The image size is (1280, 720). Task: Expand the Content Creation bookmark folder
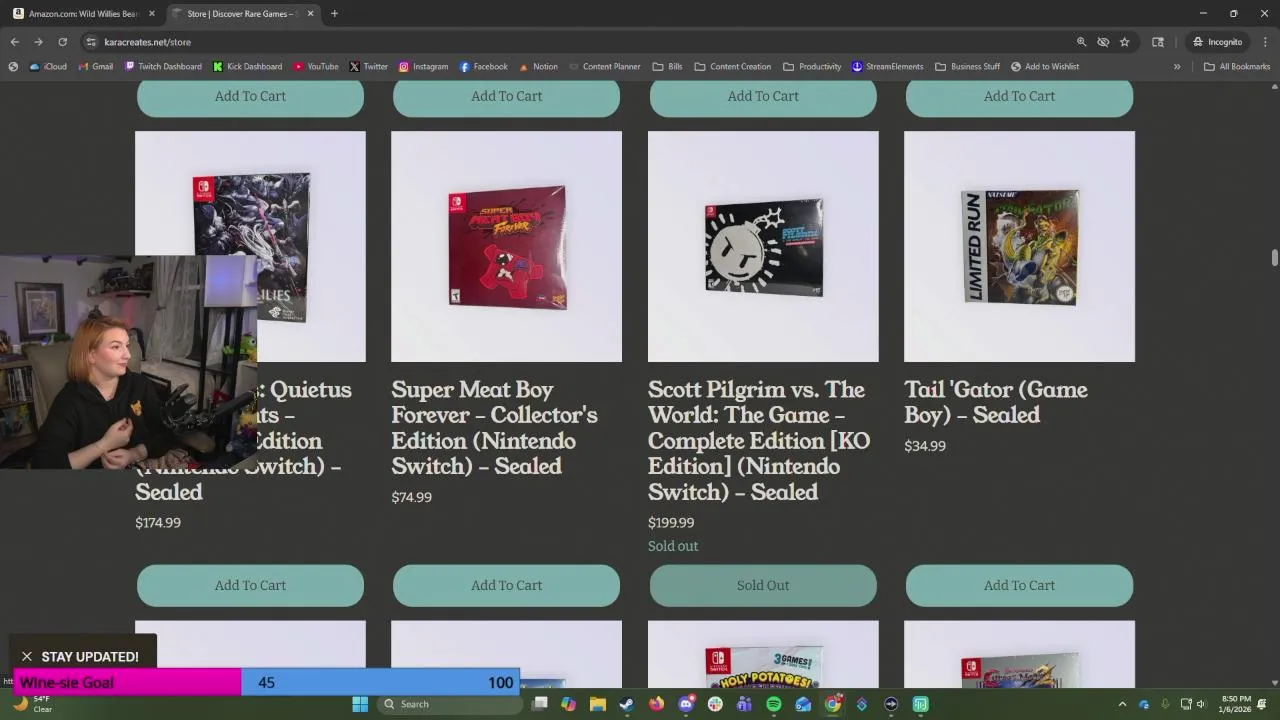[733, 67]
